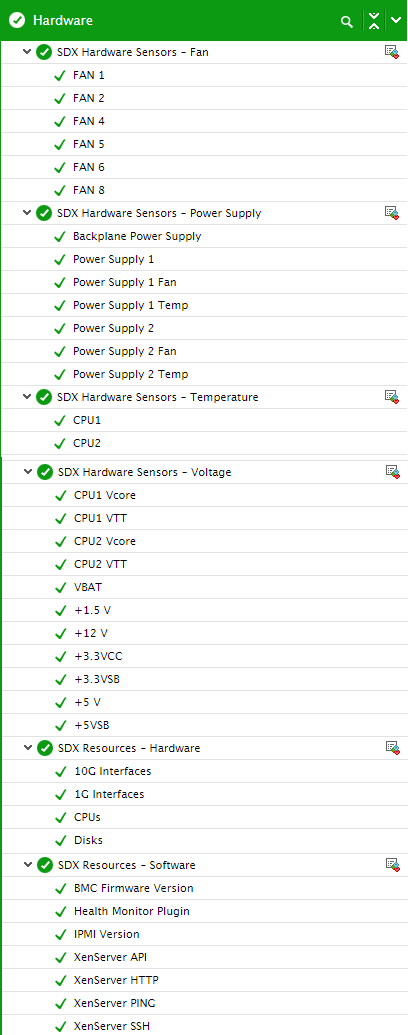
Task: Click the edit icon for Temperature sensors group
Action: pos(392,397)
